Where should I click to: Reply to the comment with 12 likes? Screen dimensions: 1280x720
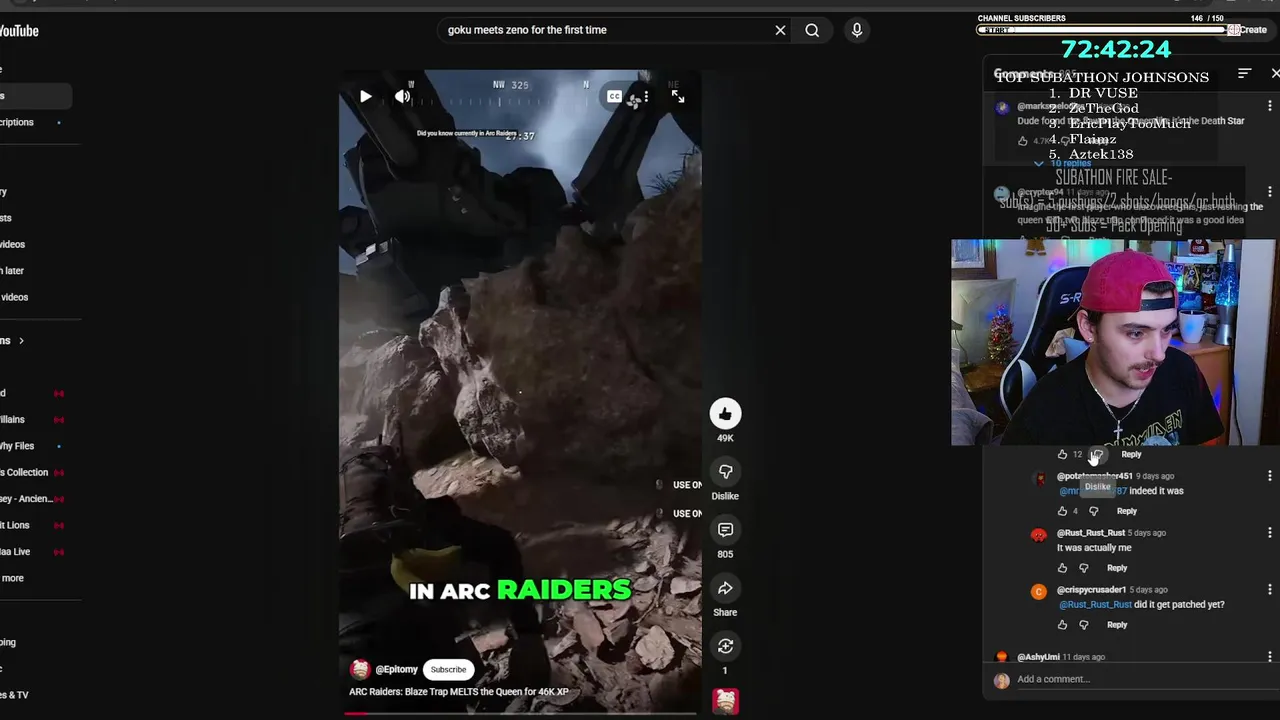click(x=1131, y=454)
